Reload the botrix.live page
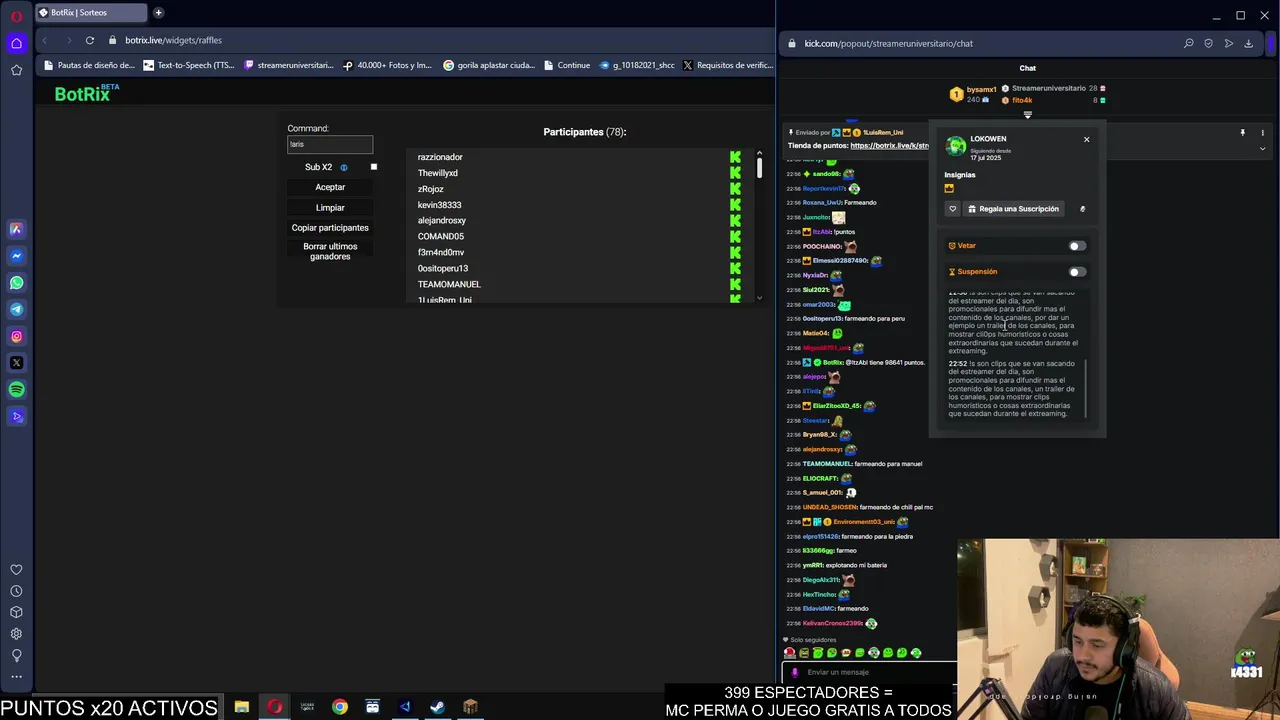Screen dimensions: 1280x720 (90, 40)
